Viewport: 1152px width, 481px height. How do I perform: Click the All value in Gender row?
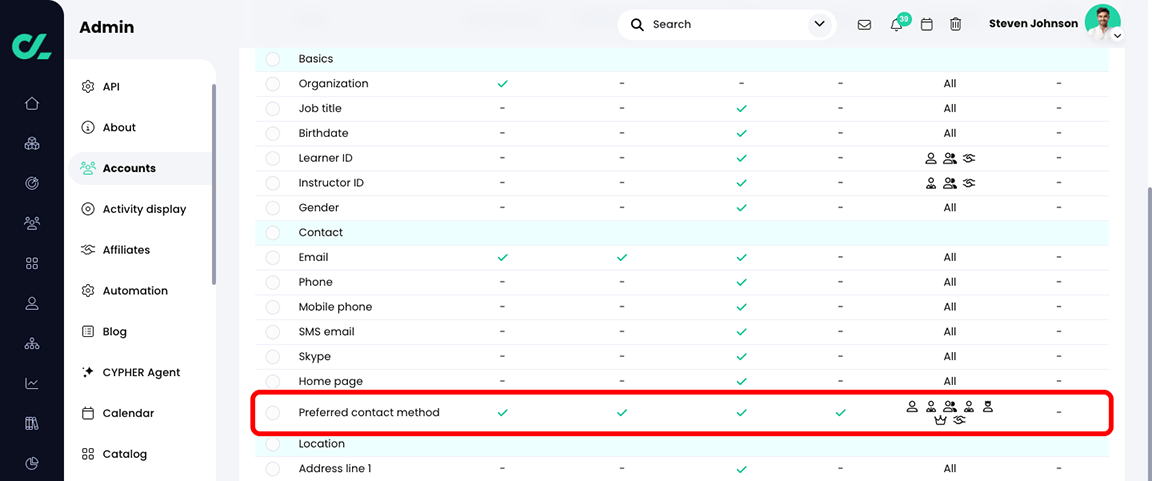tap(950, 208)
